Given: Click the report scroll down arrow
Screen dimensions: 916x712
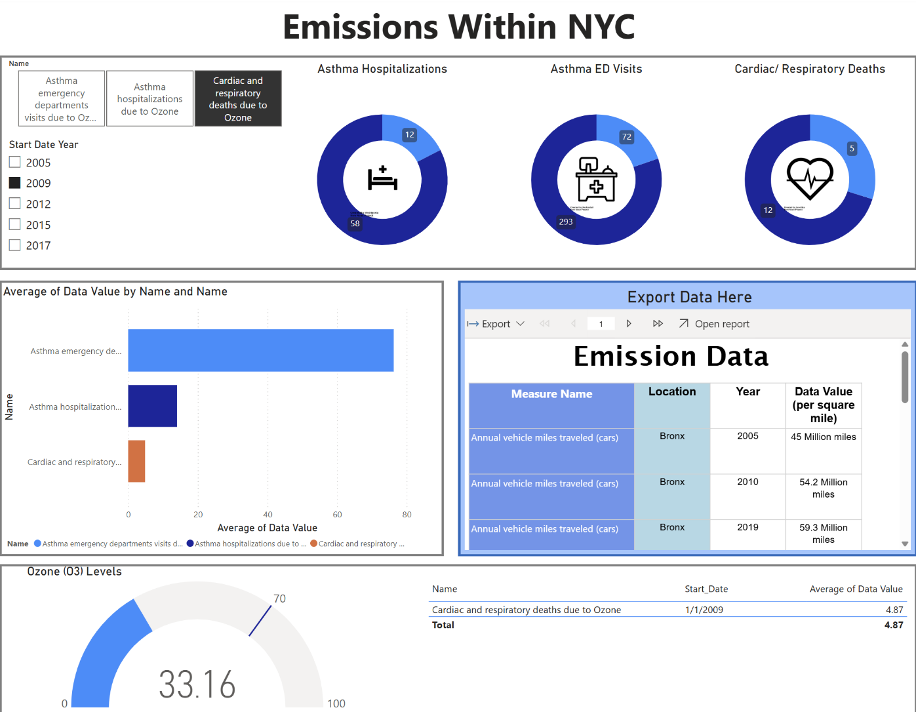Looking at the screenshot, I should coord(905,544).
